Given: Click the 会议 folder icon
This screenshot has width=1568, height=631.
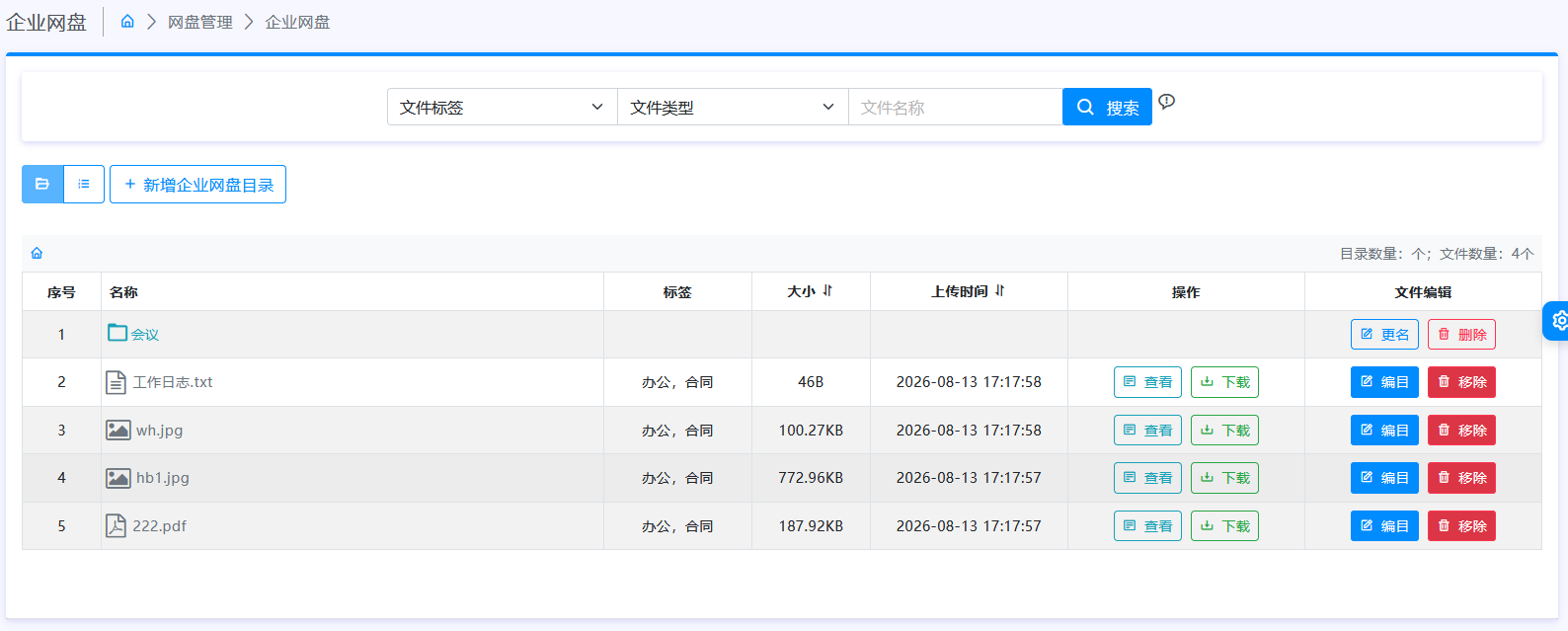Looking at the screenshot, I should pos(118,333).
